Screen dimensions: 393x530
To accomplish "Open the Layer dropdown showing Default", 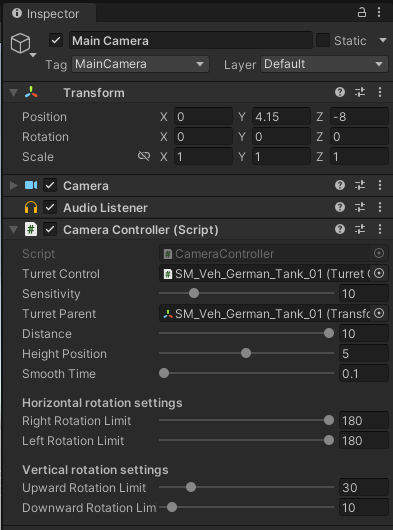I will (x=324, y=64).
